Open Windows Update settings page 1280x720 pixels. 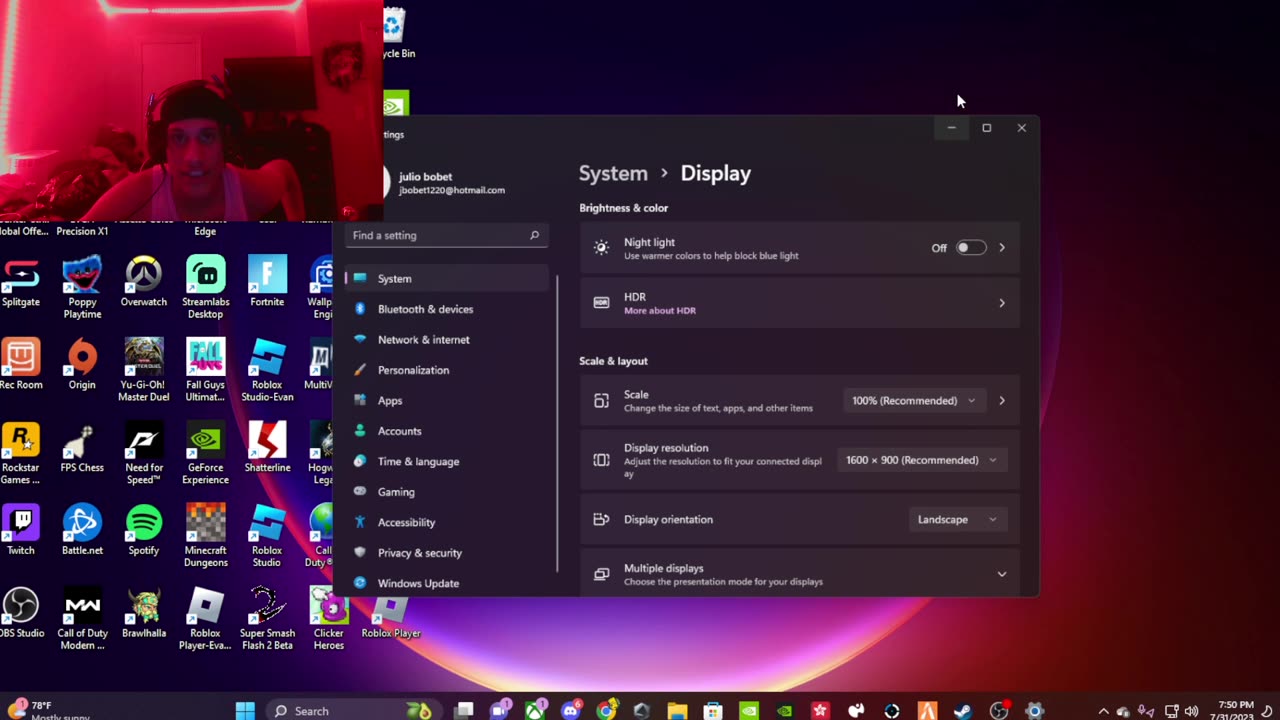(x=418, y=583)
